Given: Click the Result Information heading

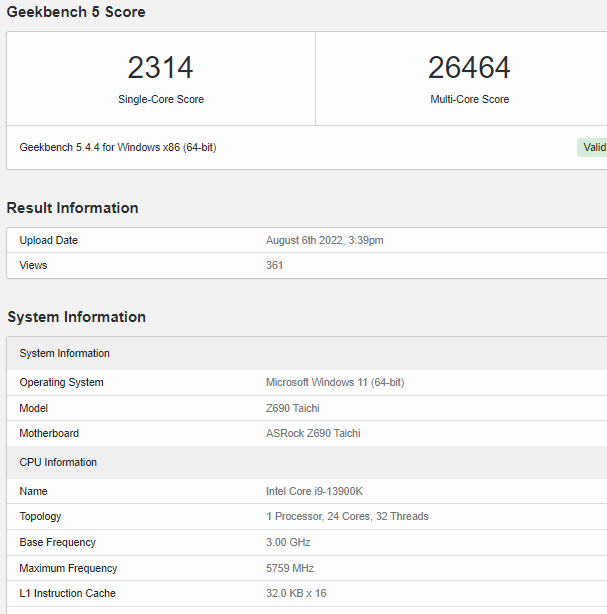Looking at the screenshot, I should pyautogui.click(x=72, y=208).
